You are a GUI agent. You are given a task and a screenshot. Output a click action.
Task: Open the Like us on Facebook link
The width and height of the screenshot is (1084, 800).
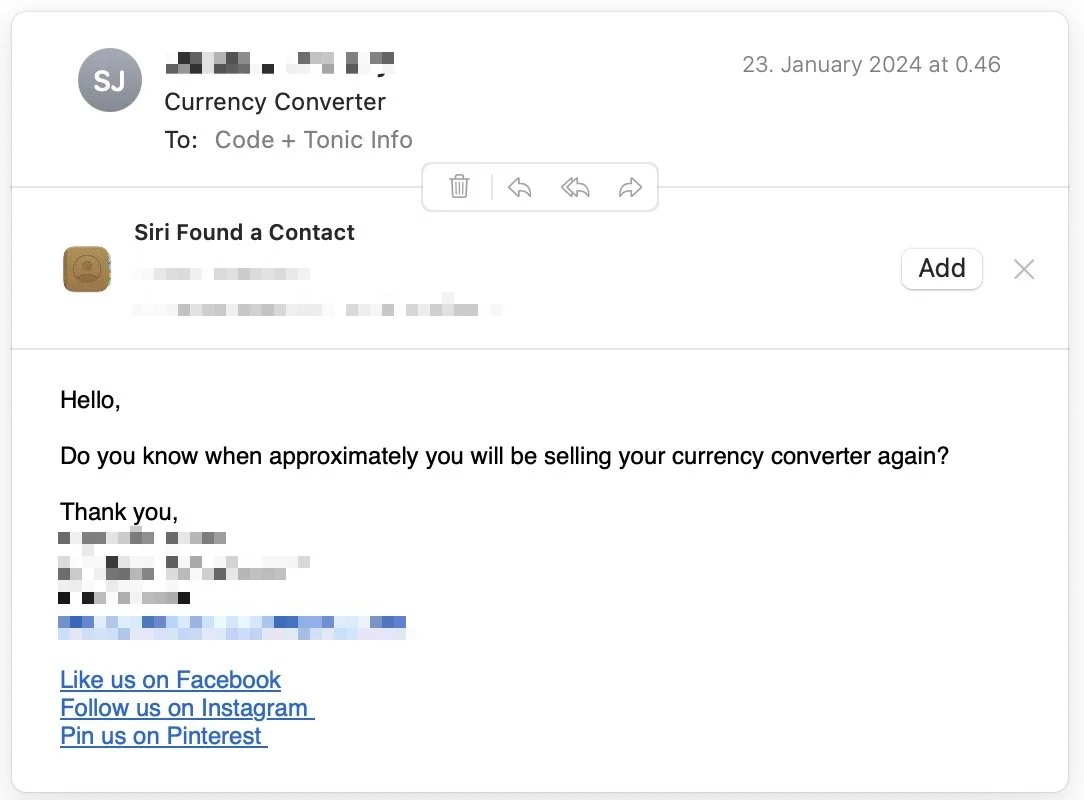coord(170,680)
